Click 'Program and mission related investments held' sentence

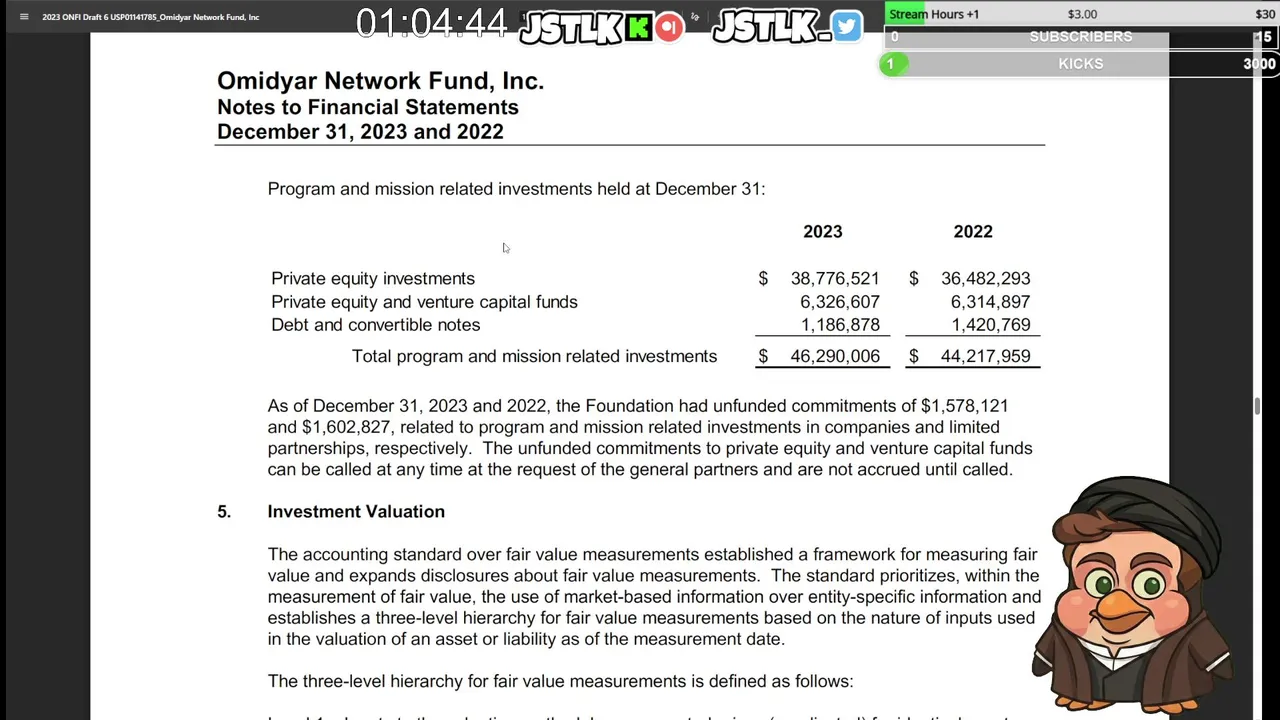tap(516, 189)
